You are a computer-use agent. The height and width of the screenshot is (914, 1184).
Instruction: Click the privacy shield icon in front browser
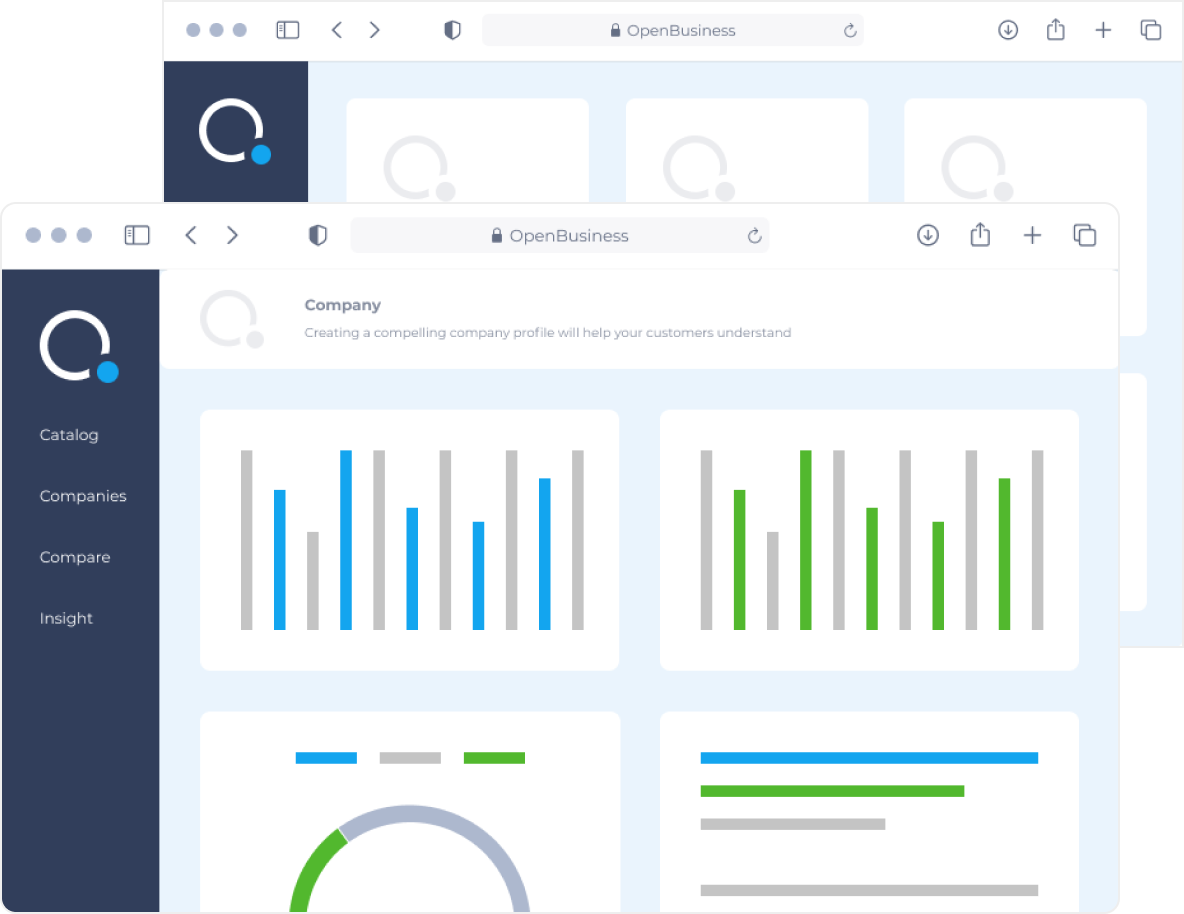pyautogui.click(x=318, y=236)
